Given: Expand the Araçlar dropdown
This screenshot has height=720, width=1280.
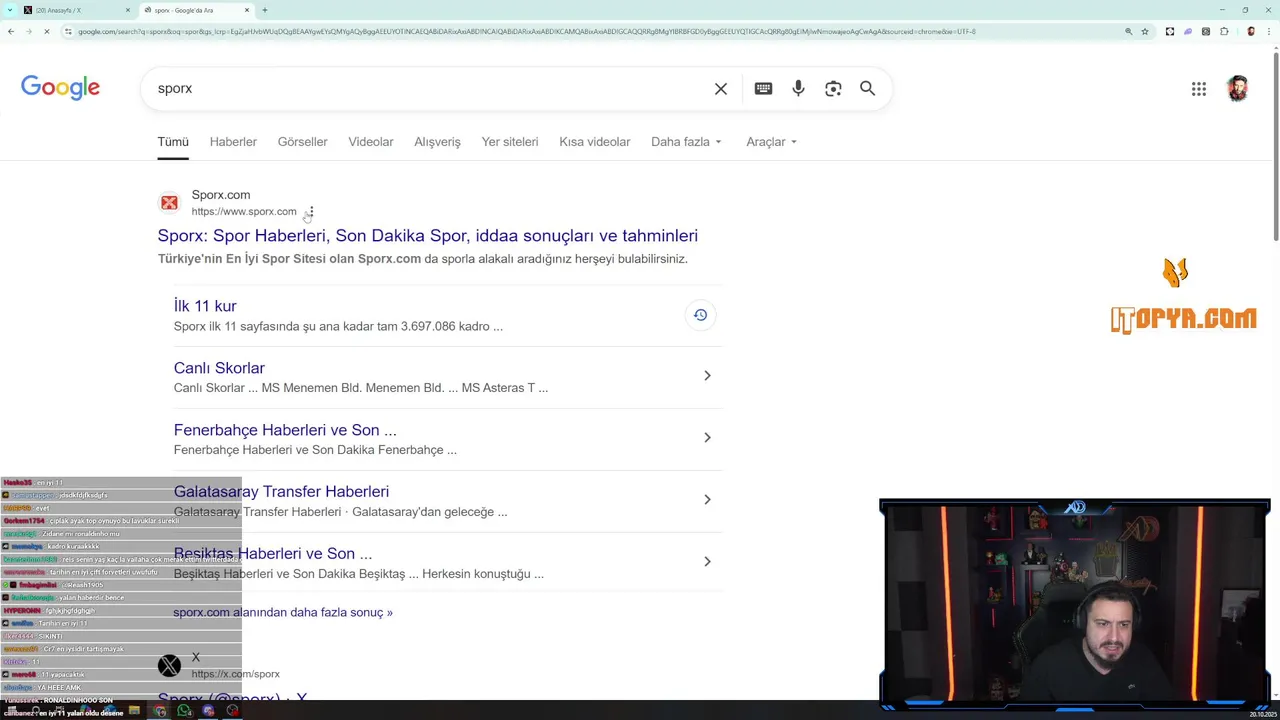Looking at the screenshot, I should [771, 142].
